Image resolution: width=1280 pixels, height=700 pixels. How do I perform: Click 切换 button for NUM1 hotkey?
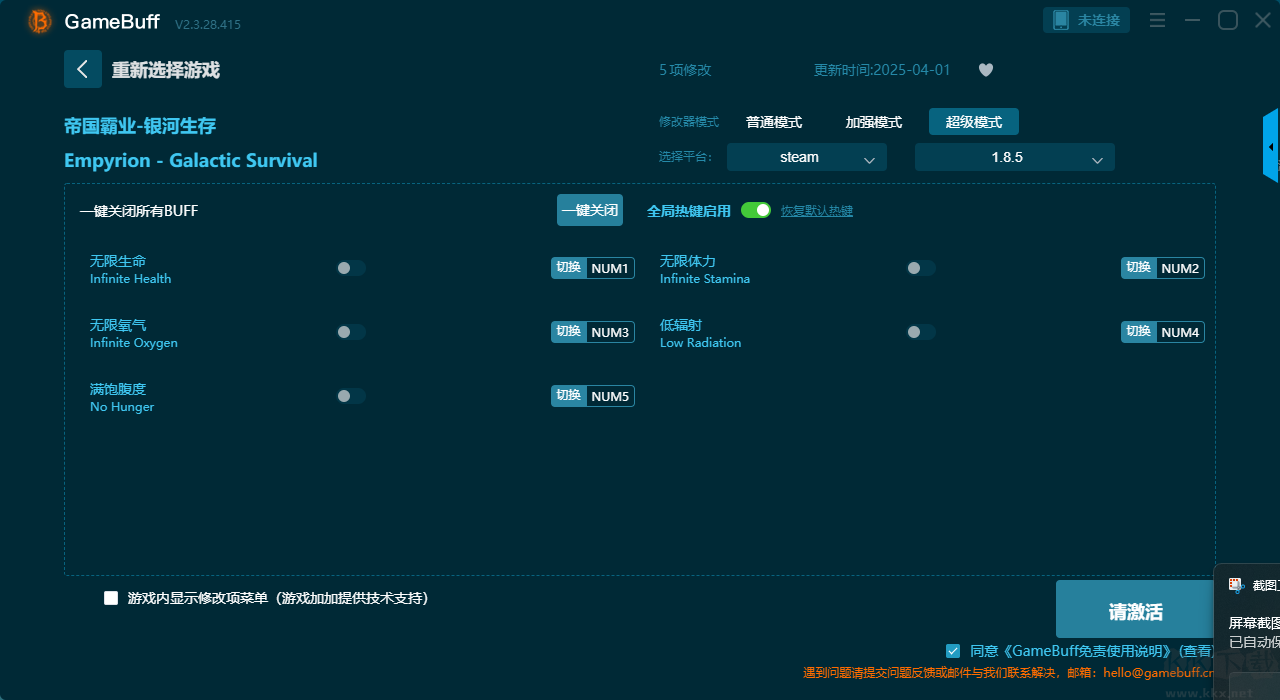569,268
